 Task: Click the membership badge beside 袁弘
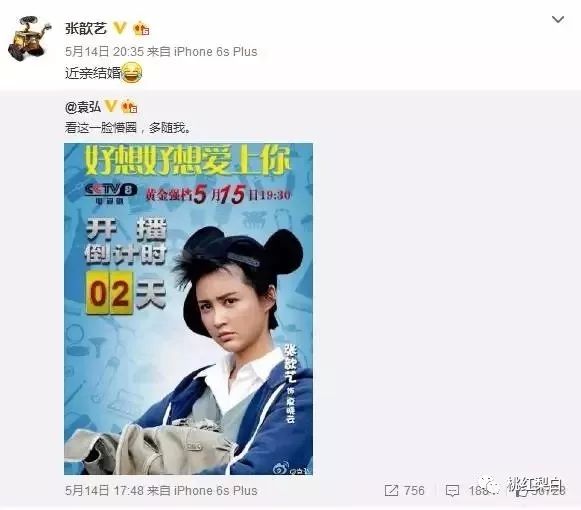click(x=129, y=107)
